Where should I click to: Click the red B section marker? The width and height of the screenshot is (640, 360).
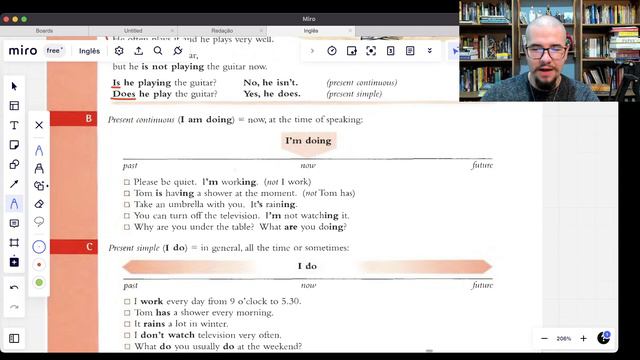click(73, 118)
